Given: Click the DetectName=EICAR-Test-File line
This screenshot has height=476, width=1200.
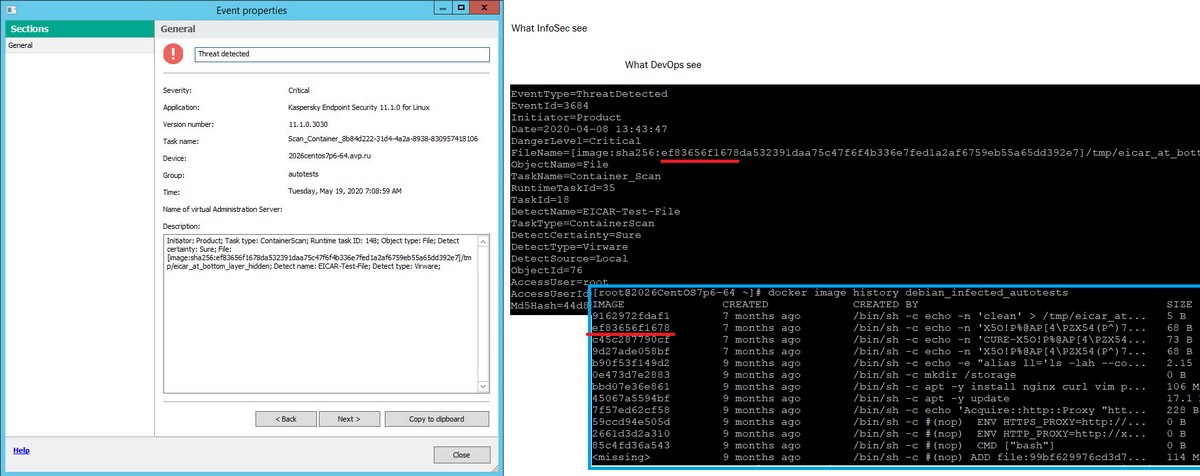Looking at the screenshot, I should [x=596, y=211].
